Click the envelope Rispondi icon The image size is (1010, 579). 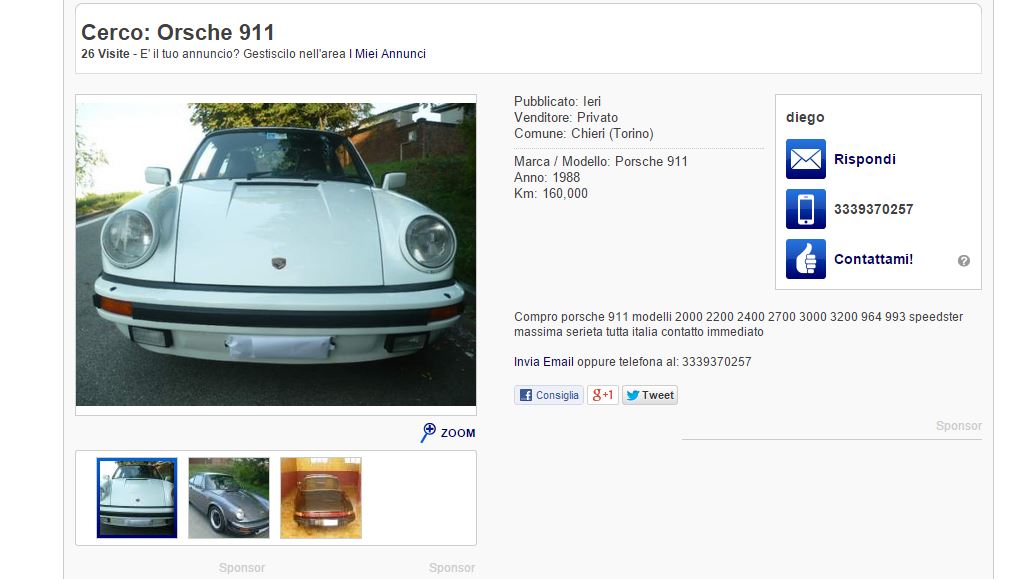(805, 159)
